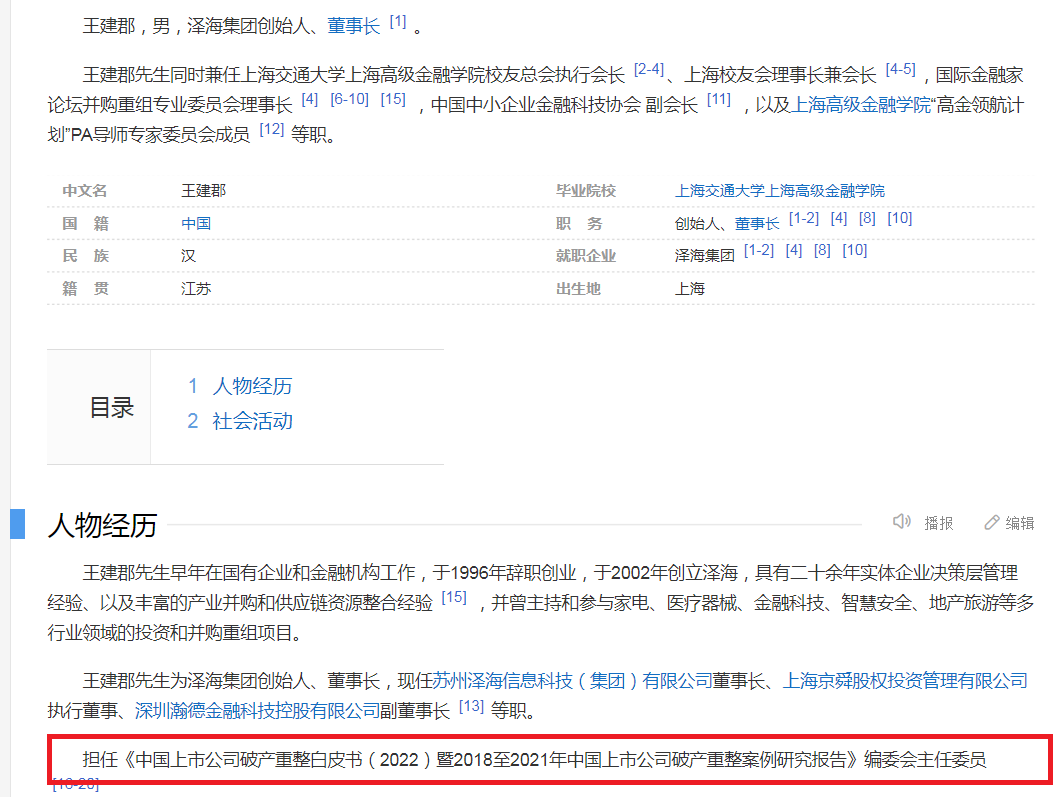Click the speaker 播报 icon

coord(902,522)
